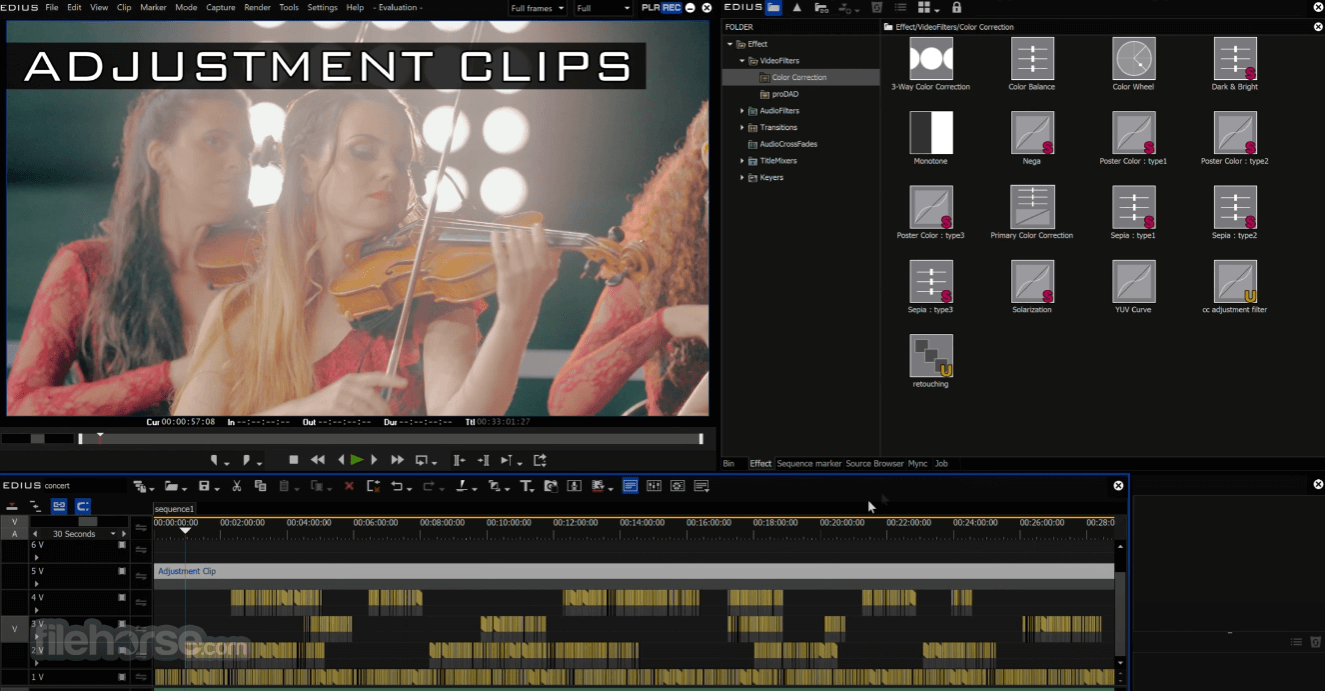This screenshot has width=1325, height=691.
Task: Toggle the group/link mode button
Action: pos(58,506)
